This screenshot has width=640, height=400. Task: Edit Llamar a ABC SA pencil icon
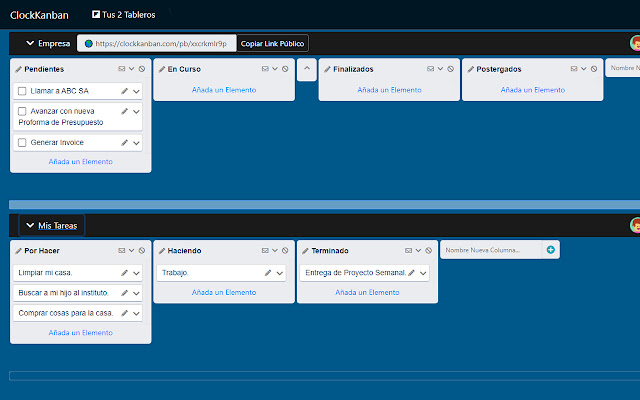pos(124,91)
